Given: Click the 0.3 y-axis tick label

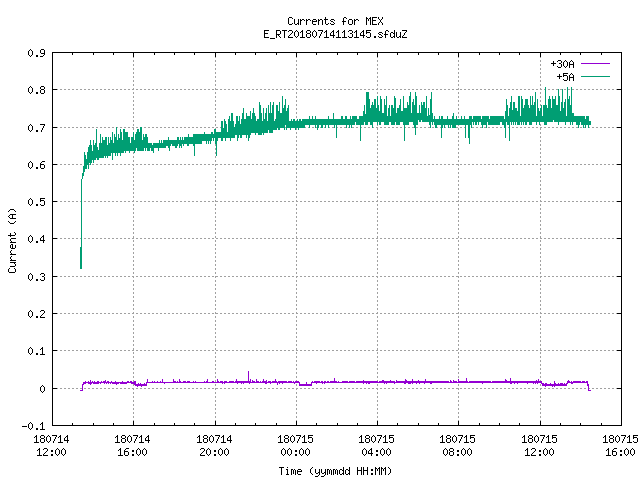Looking at the screenshot, I should [36, 277].
